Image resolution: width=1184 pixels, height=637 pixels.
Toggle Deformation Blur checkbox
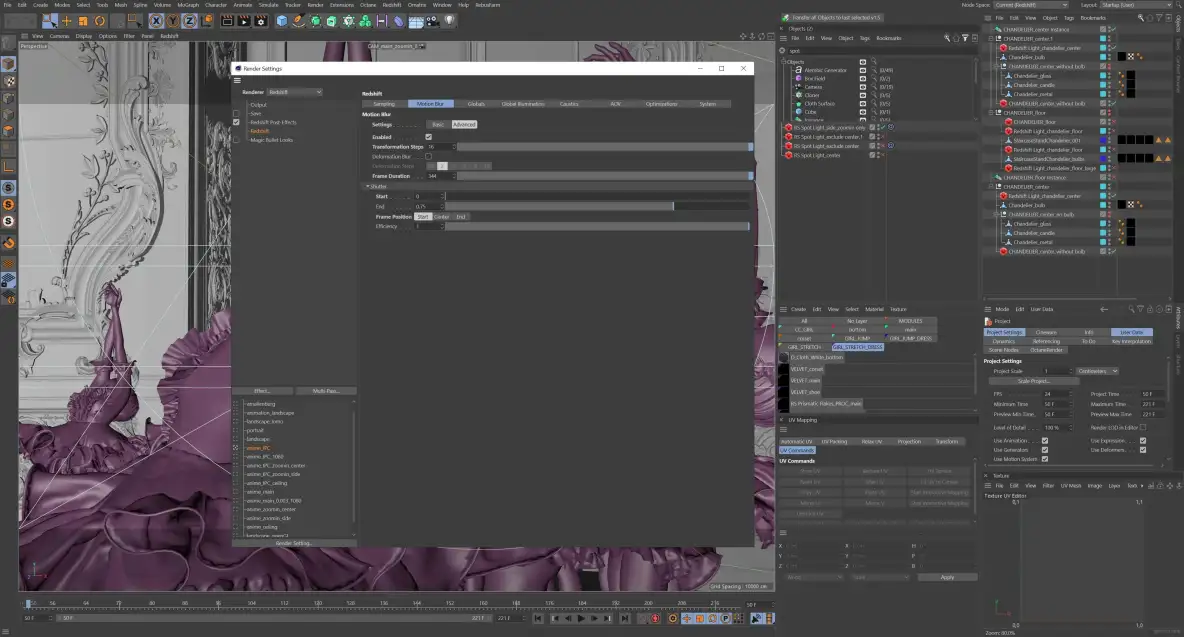(428, 156)
